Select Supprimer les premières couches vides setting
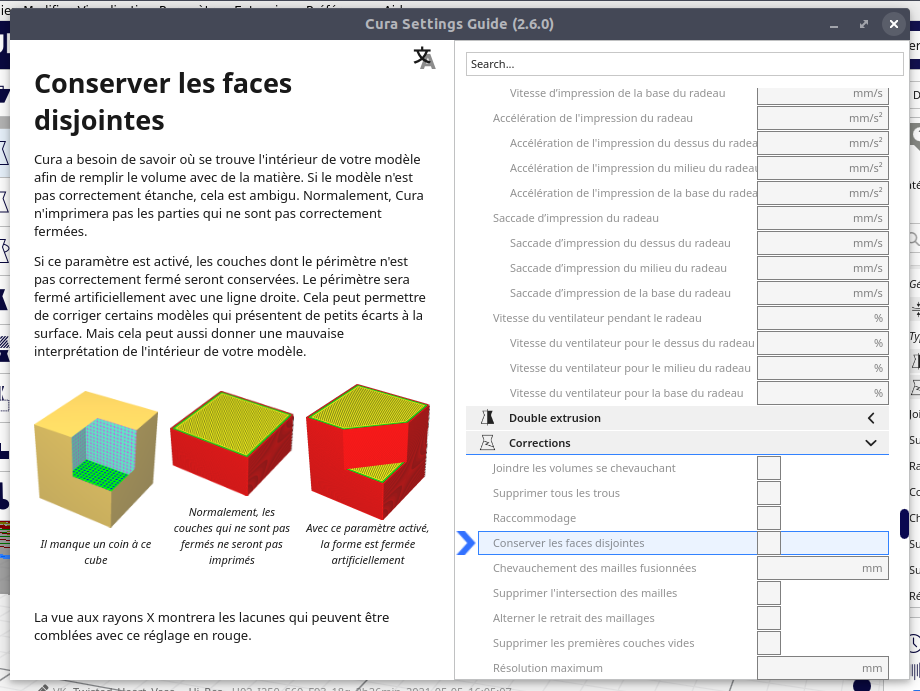The width and height of the screenshot is (920, 691). [x=594, y=643]
